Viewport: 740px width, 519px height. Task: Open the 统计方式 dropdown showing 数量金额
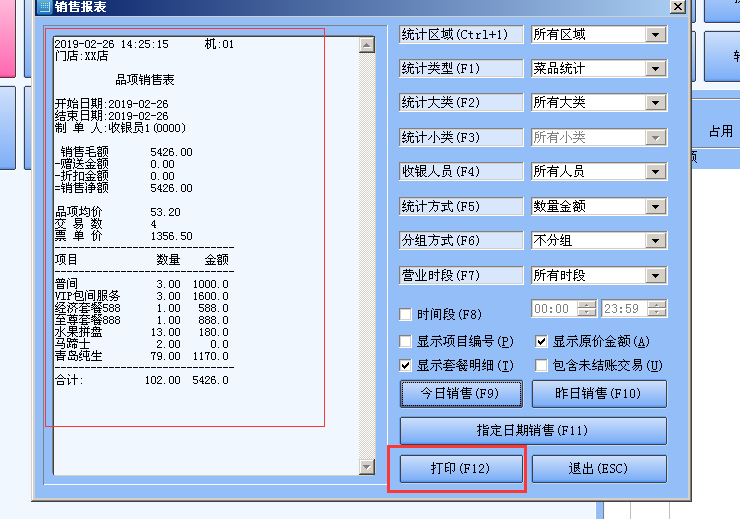[655, 207]
